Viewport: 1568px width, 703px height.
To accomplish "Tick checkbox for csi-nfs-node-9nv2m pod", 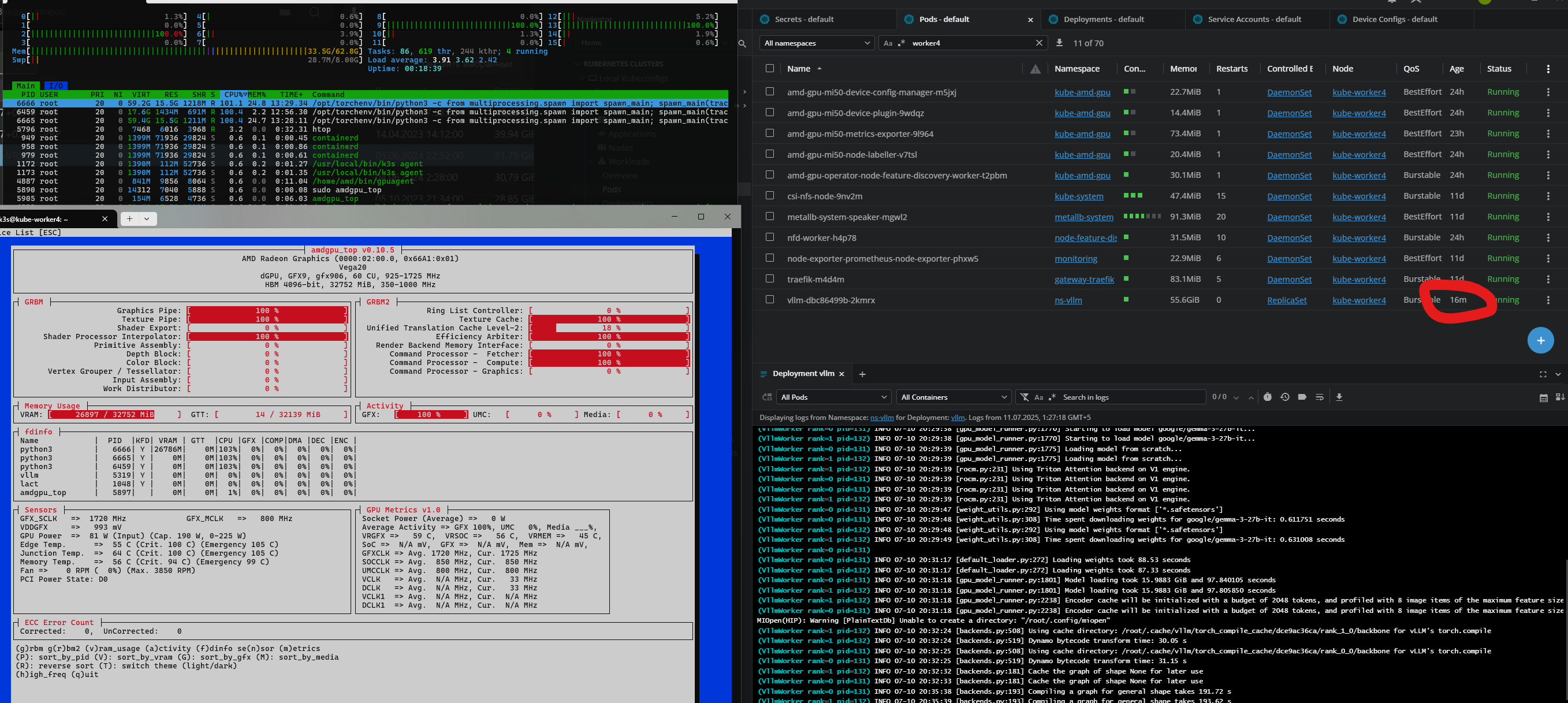I will (x=770, y=196).
